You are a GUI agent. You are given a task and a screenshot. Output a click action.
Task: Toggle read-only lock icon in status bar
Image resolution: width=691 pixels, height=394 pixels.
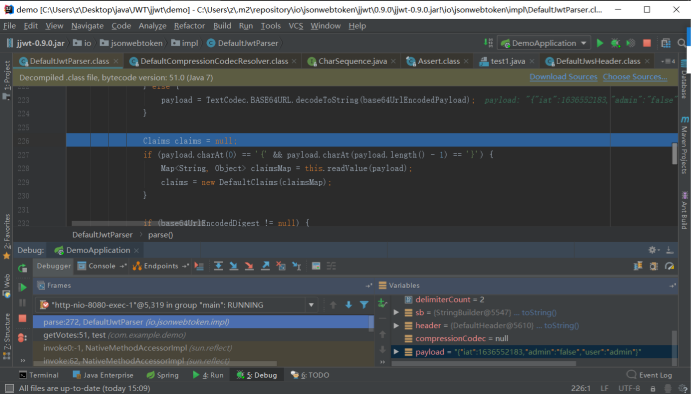point(653,388)
